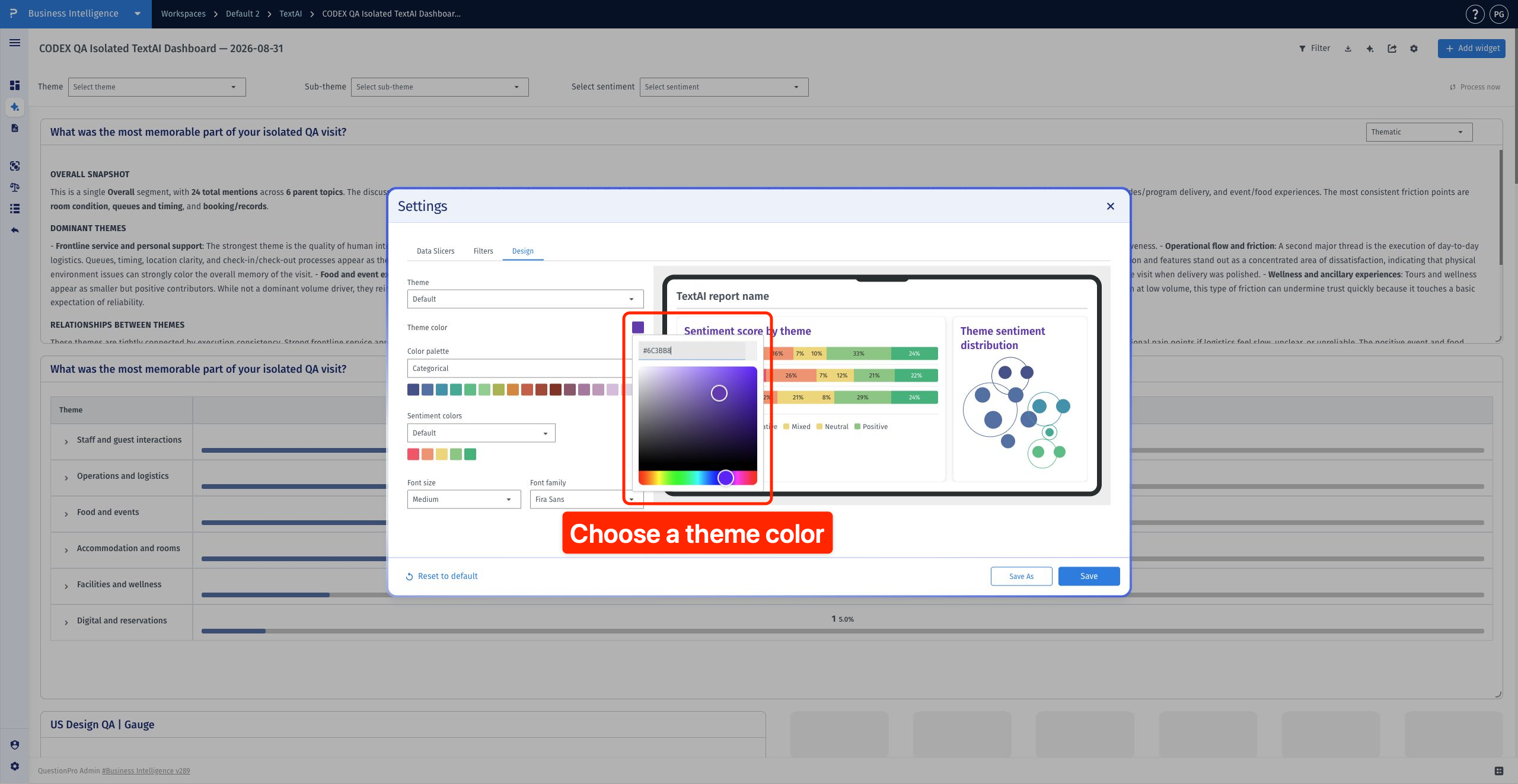The width and height of the screenshot is (1518, 784).
Task: Open the report document icon in sidebar
Action: tap(15, 128)
